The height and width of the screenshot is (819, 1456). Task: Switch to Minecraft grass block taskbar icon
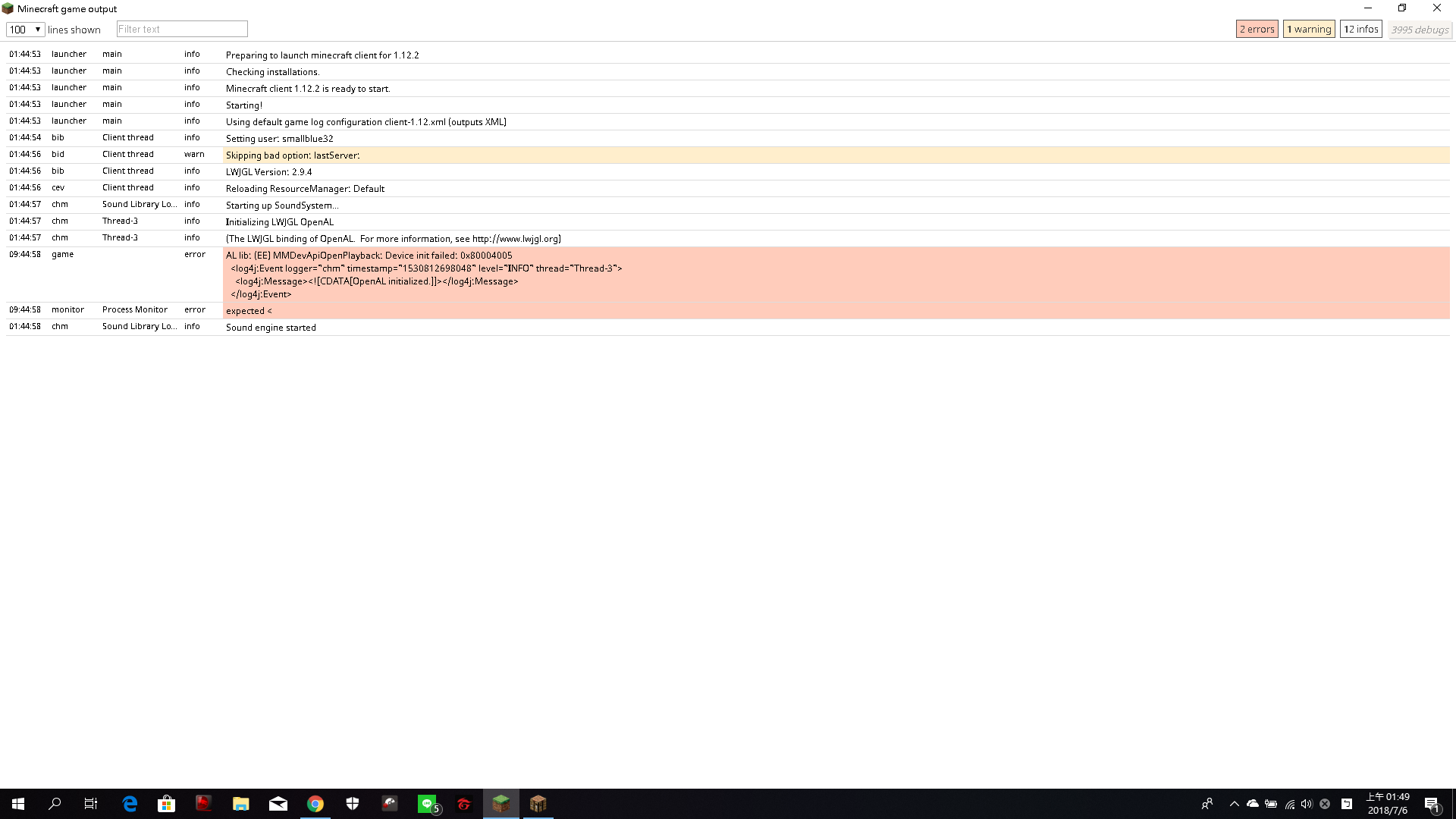[500, 804]
